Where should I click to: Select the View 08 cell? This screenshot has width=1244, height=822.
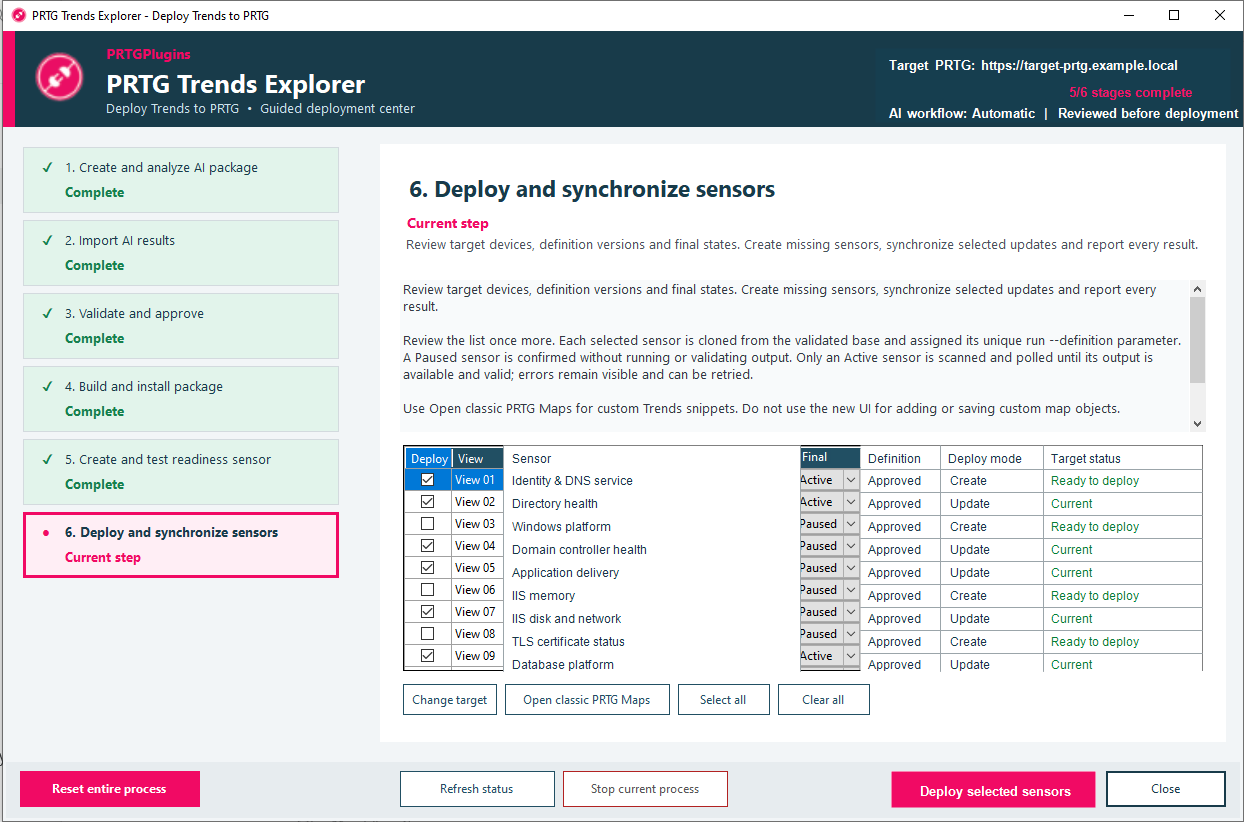477,634
